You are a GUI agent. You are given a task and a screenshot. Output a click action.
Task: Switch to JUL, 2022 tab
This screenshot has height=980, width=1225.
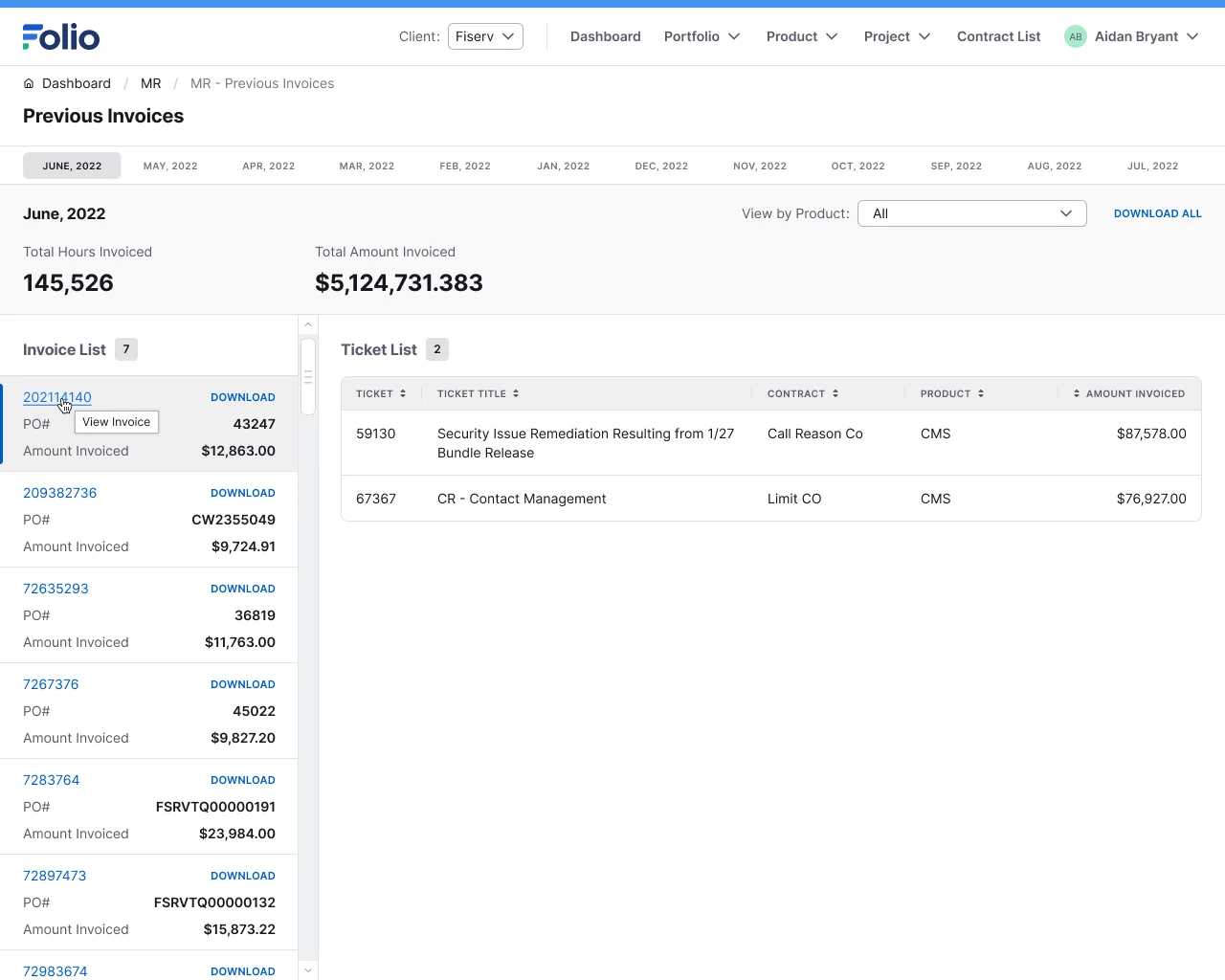click(1152, 166)
